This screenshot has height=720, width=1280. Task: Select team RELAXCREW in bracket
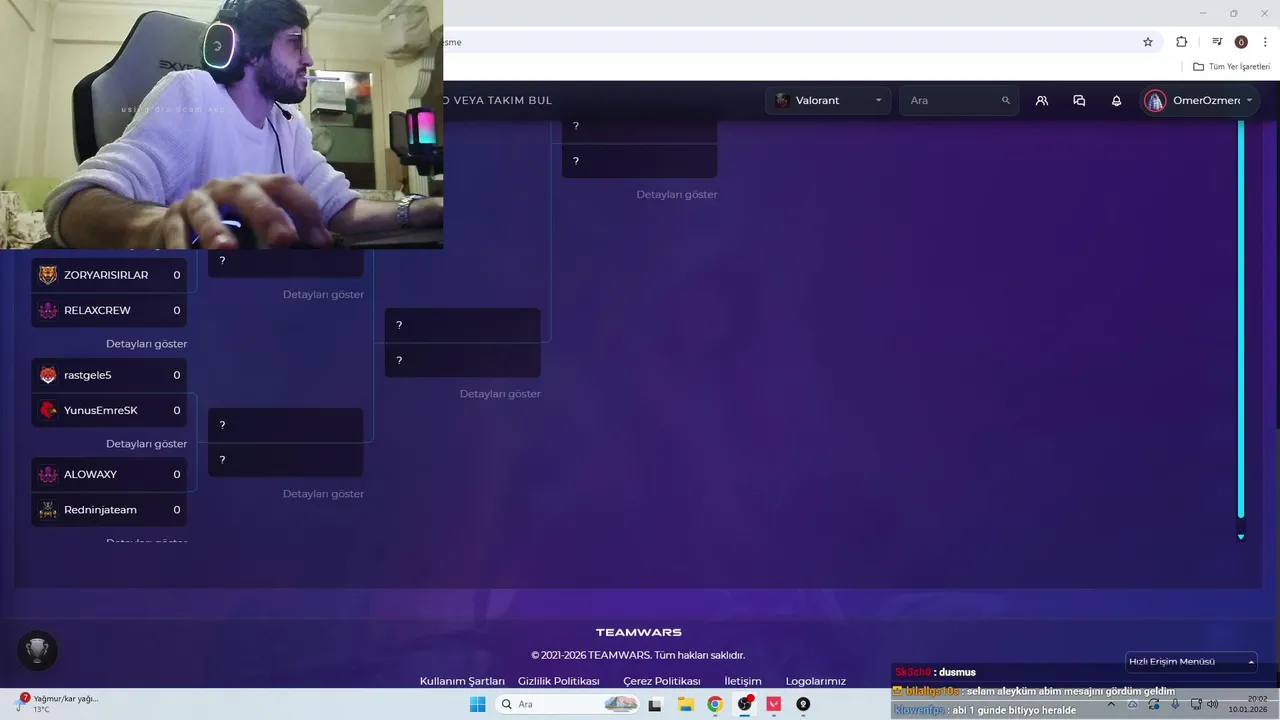[x=109, y=310]
